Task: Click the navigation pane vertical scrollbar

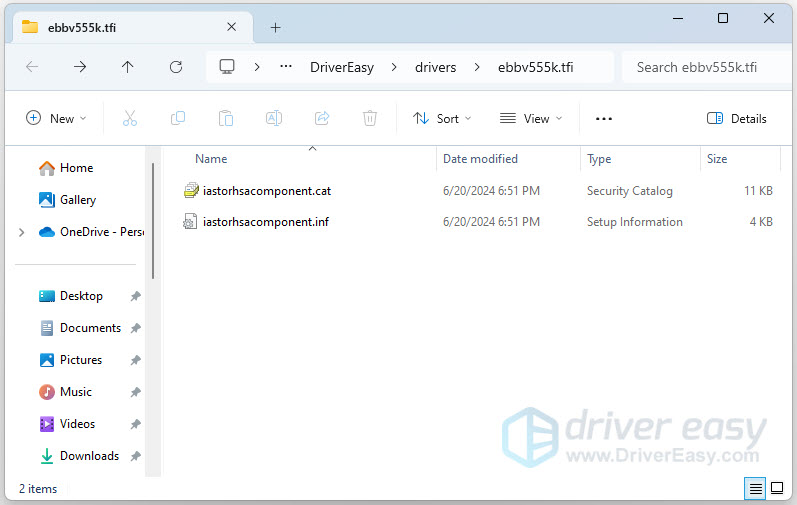Action: point(152,220)
